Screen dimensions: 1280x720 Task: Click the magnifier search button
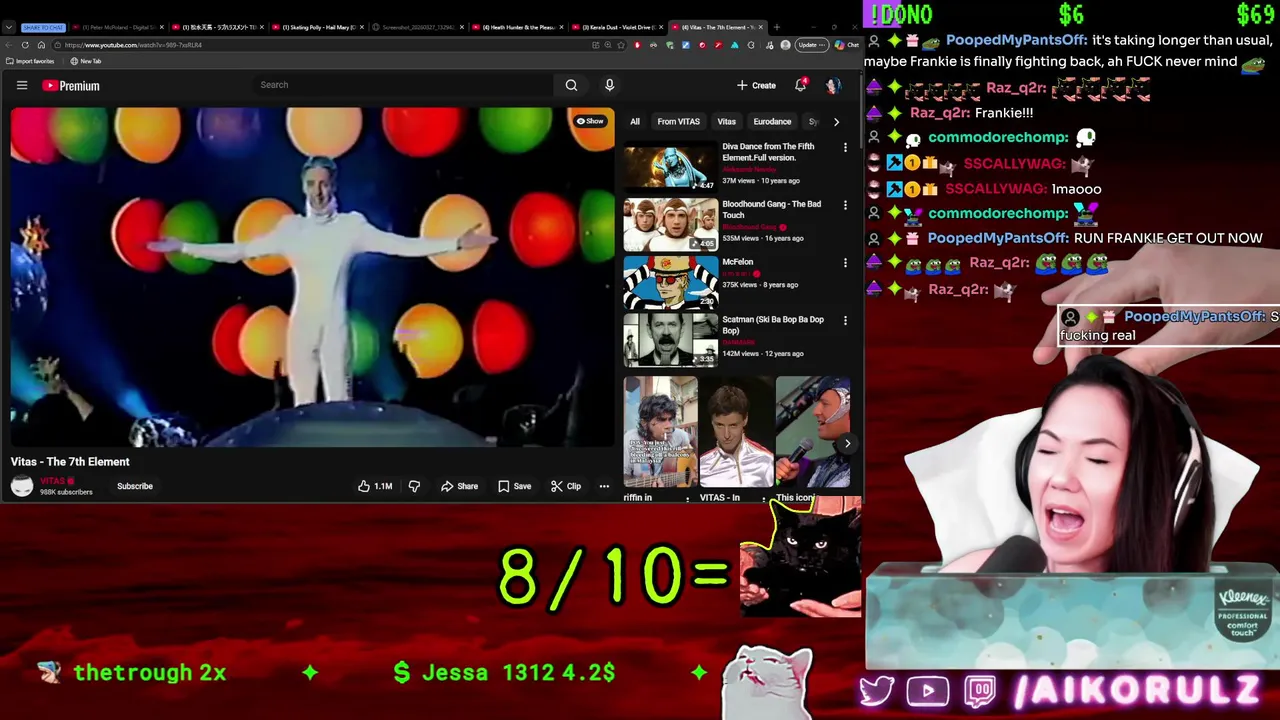[x=571, y=86]
